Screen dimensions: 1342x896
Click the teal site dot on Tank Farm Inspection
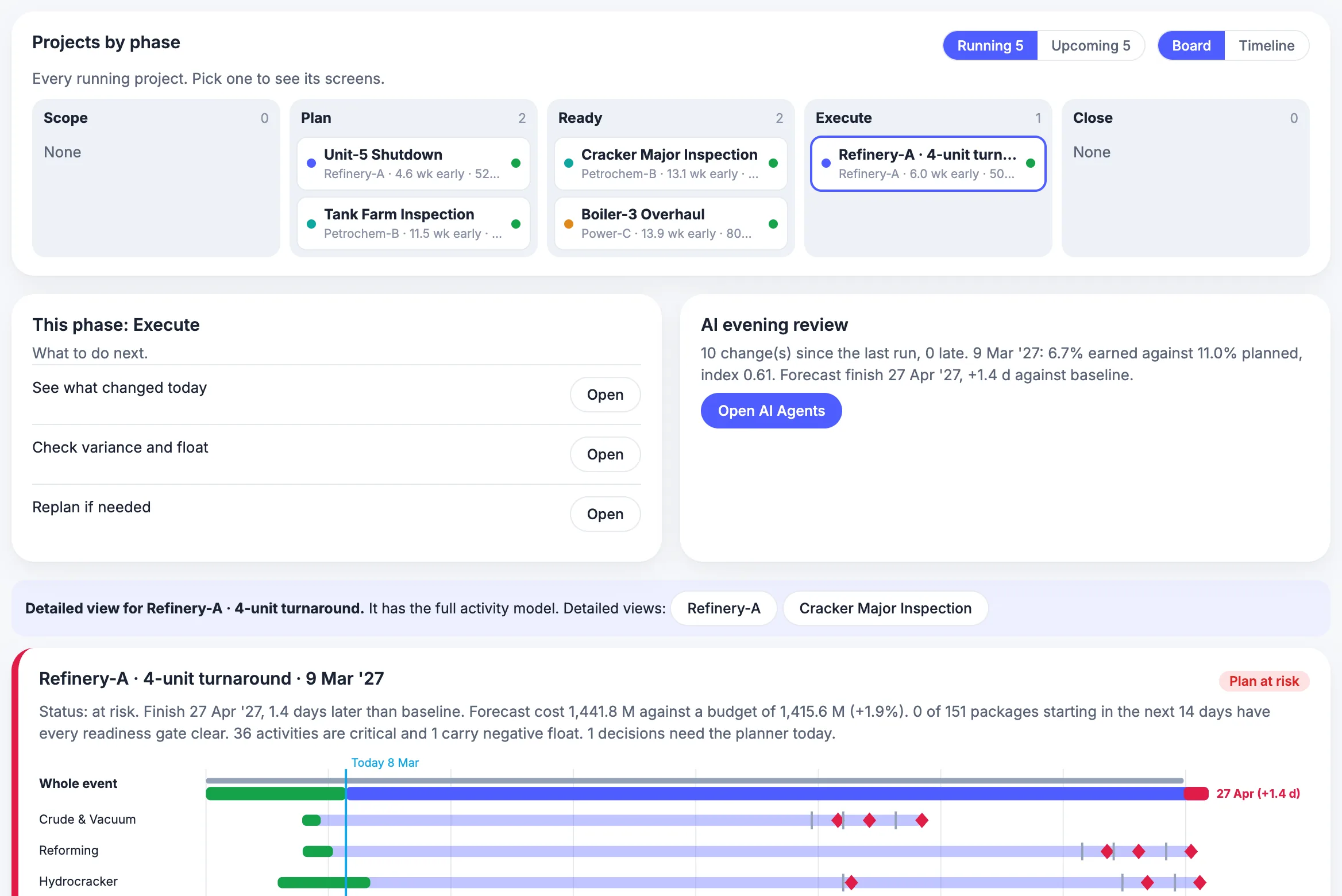(311, 224)
